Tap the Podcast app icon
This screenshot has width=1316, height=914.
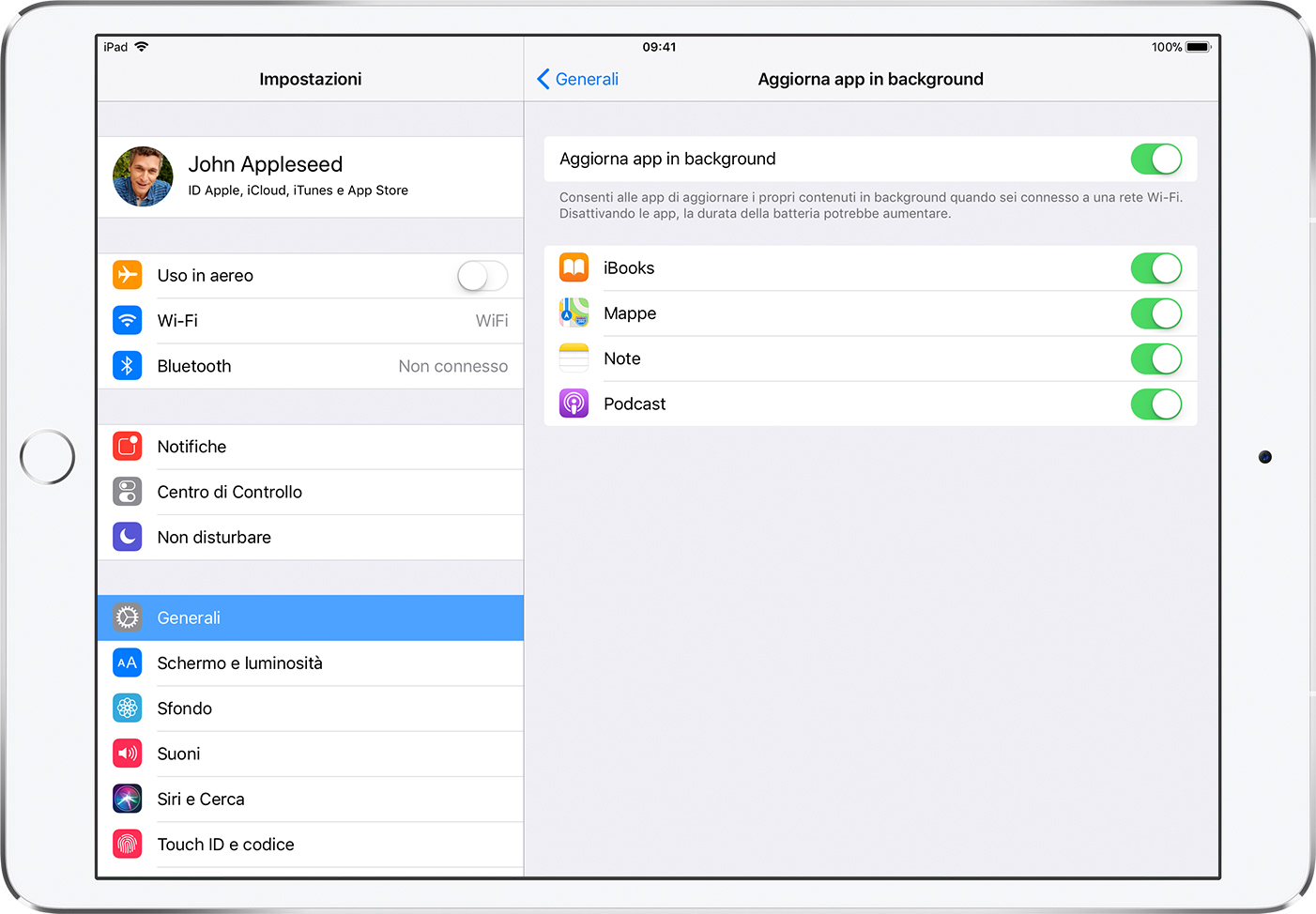[574, 404]
